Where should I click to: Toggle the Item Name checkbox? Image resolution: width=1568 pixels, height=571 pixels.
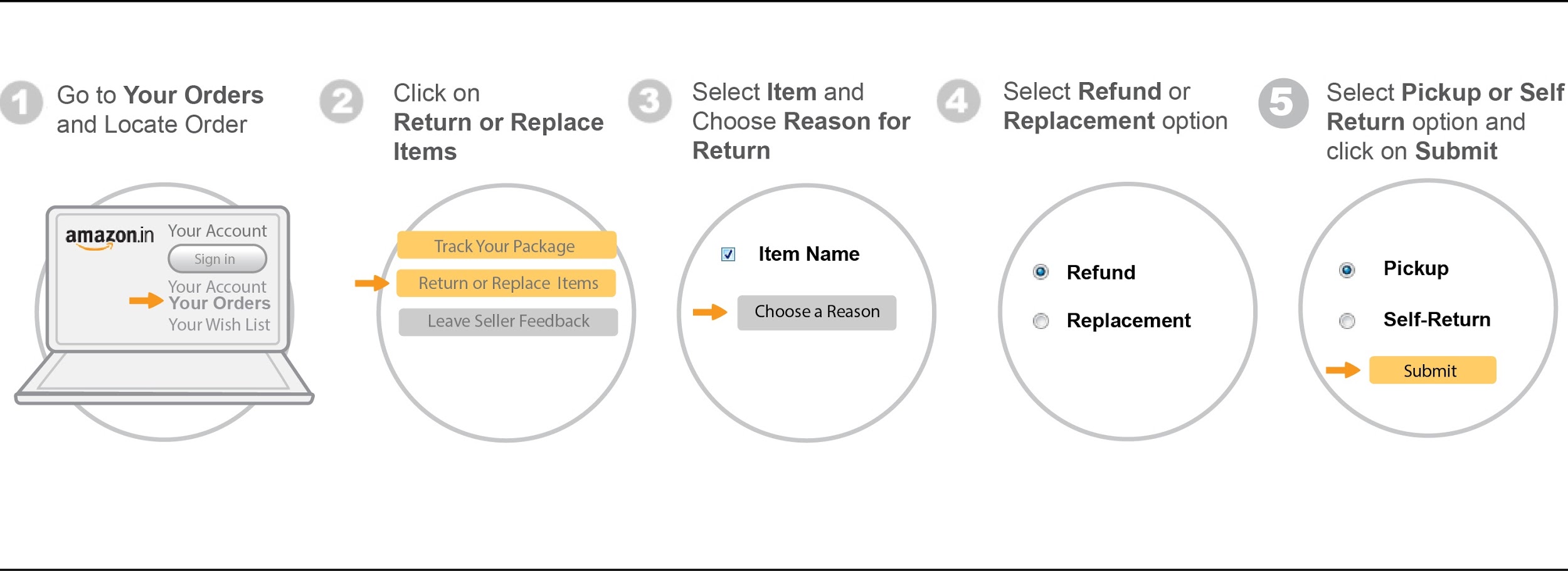point(728,254)
